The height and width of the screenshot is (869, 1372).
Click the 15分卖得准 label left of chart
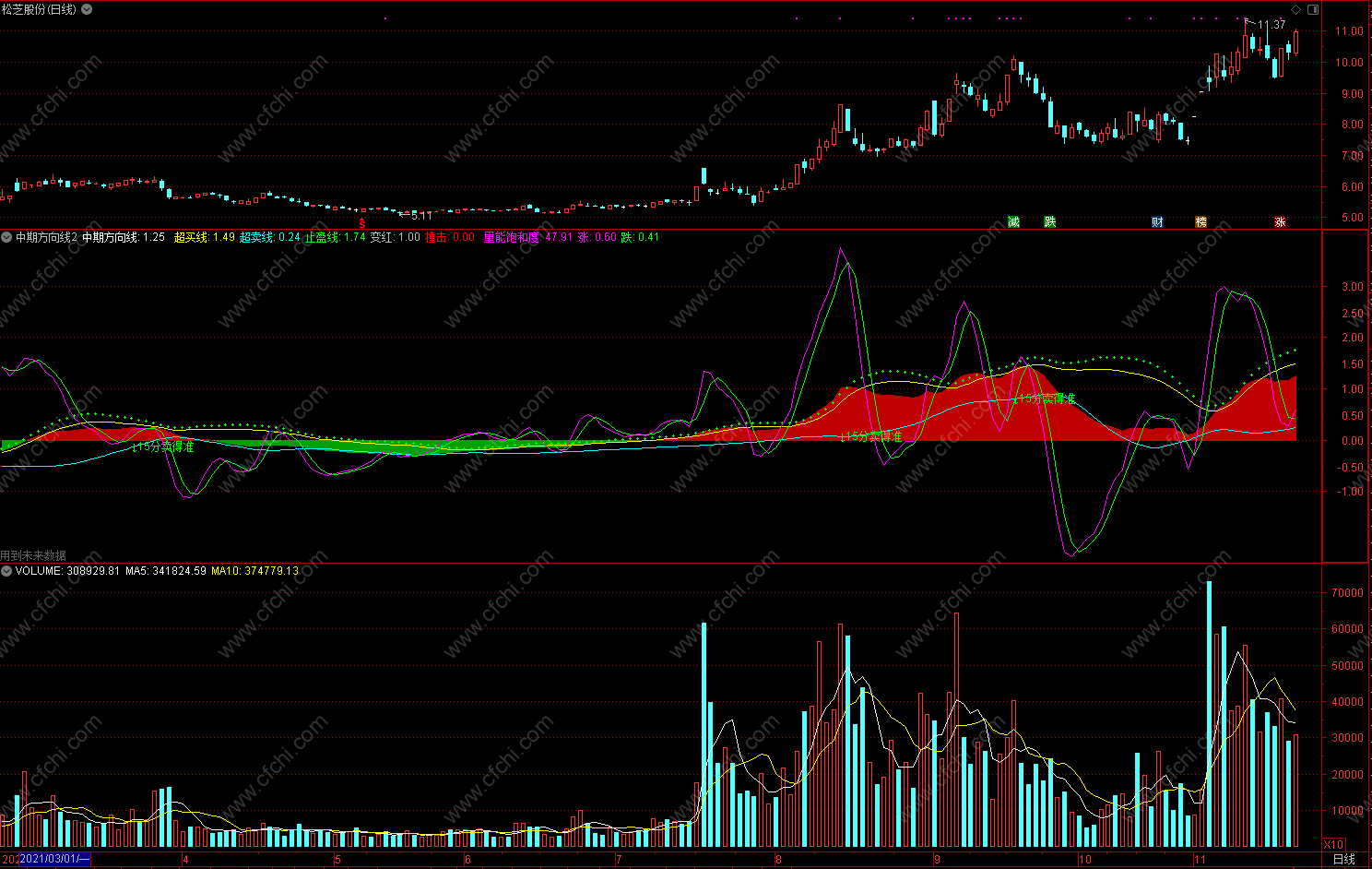(x=164, y=446)
